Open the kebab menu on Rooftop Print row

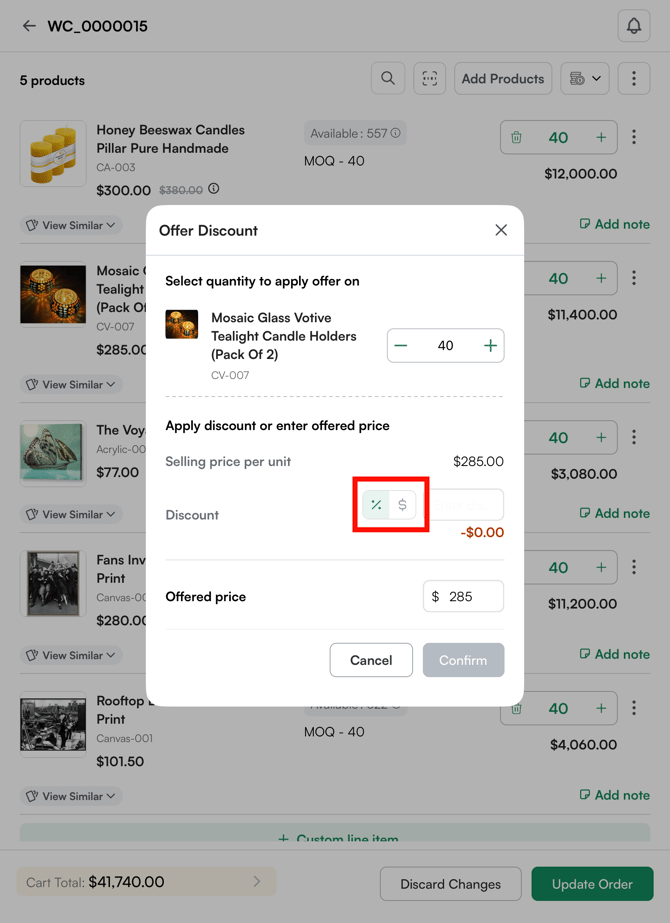(x=634, y=708)
